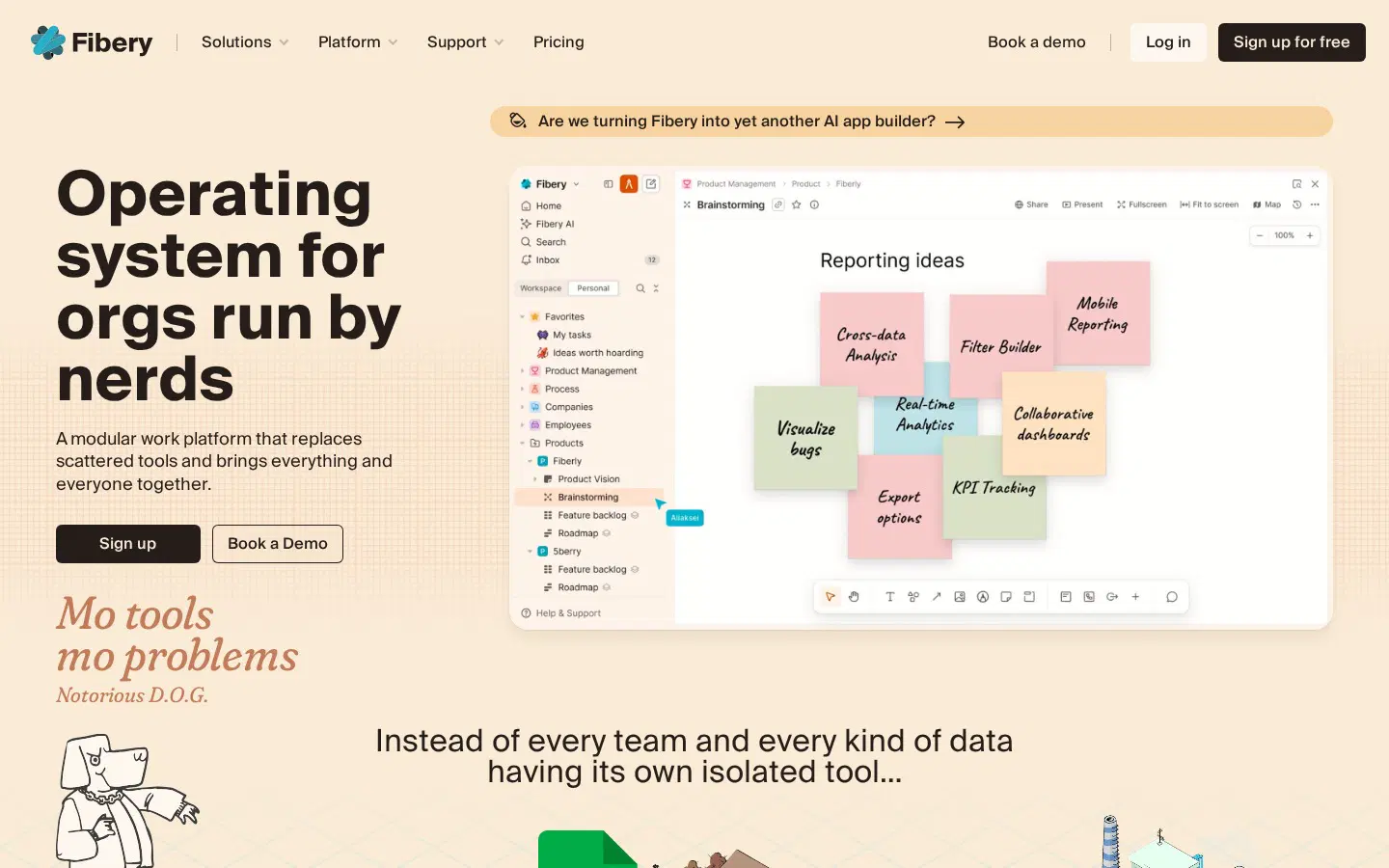Image resolution: width=1389 pixels, height=868 pixels.
Task: Select the text tool in whiteboard toolbar
Action: tap(890, 597)
